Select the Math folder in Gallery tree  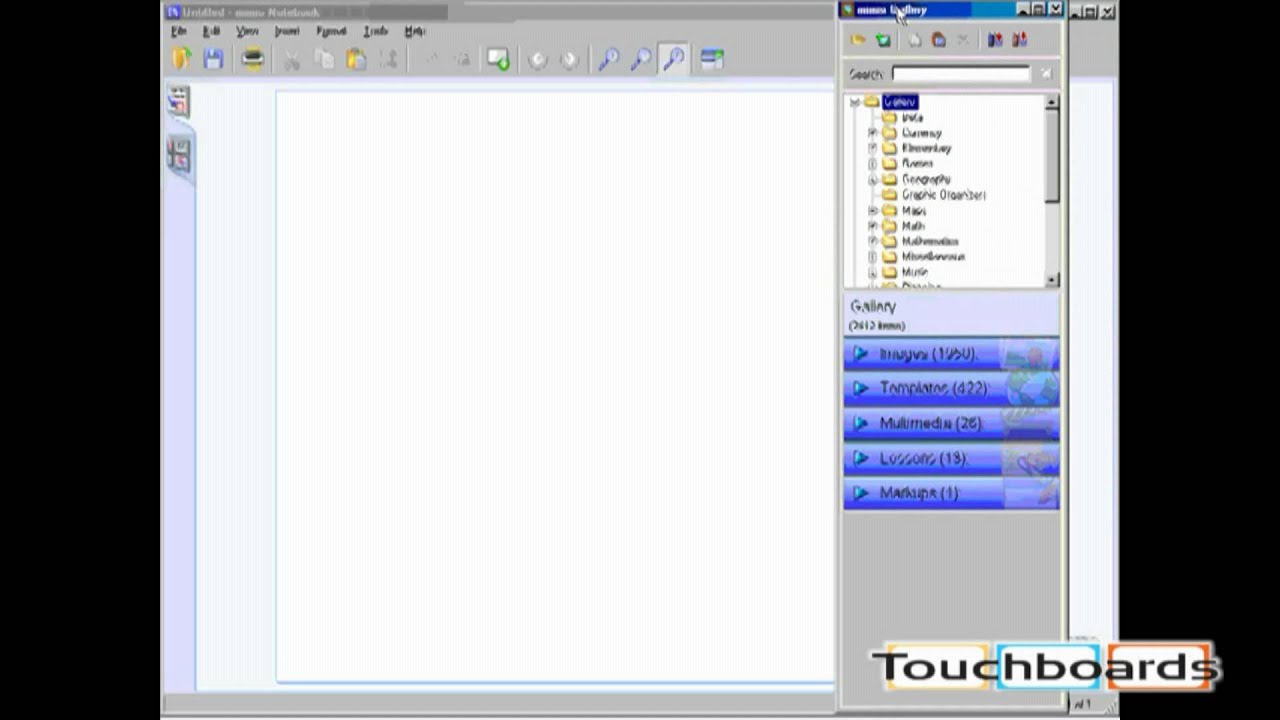(913, 226)
